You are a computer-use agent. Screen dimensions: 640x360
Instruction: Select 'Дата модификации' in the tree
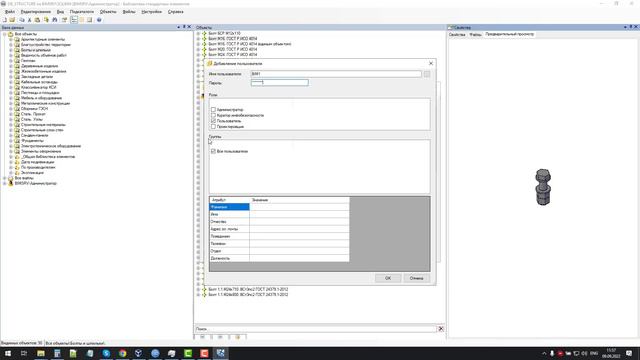37,162
